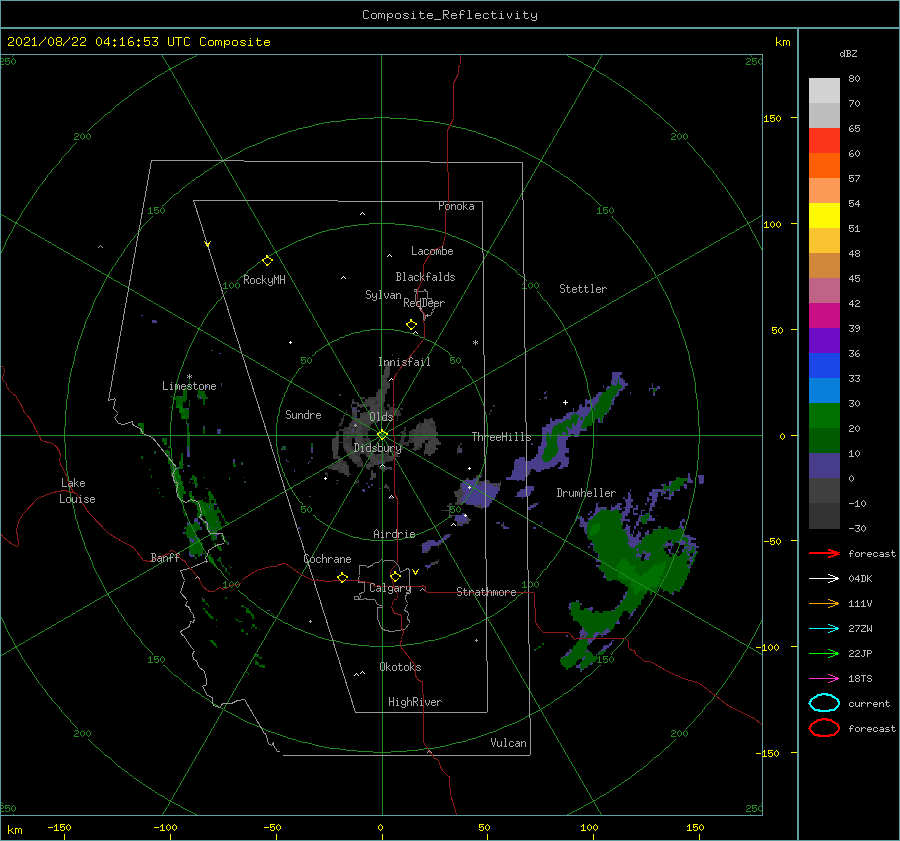Select the white 04DK arrow legend icon
This screenshot has width=900, height=841.
[x=824, y=579]
